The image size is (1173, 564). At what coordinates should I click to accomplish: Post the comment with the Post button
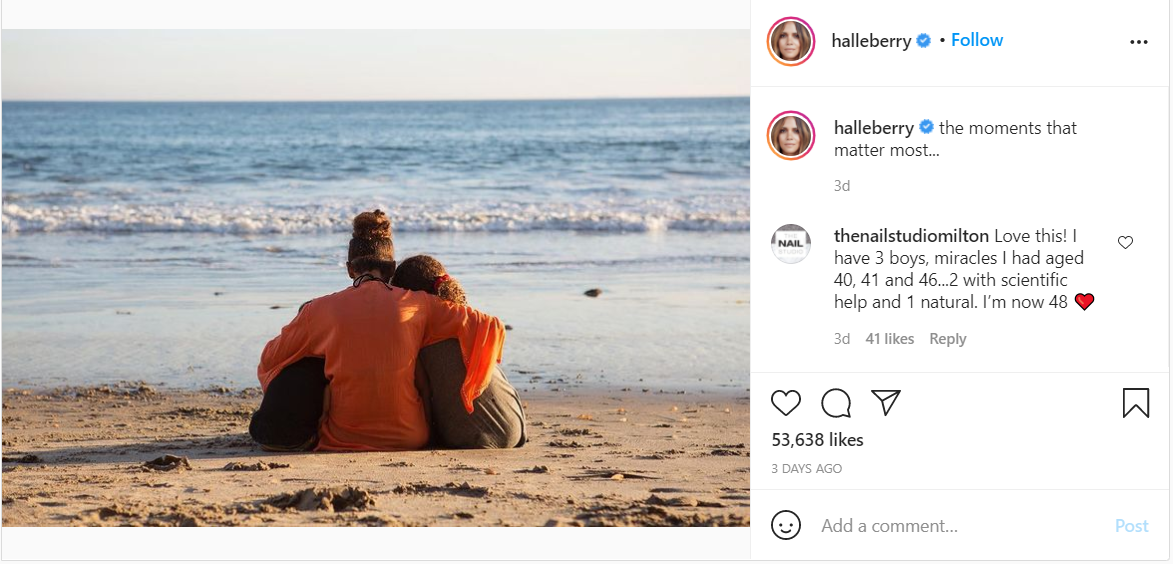point(1132,526)
